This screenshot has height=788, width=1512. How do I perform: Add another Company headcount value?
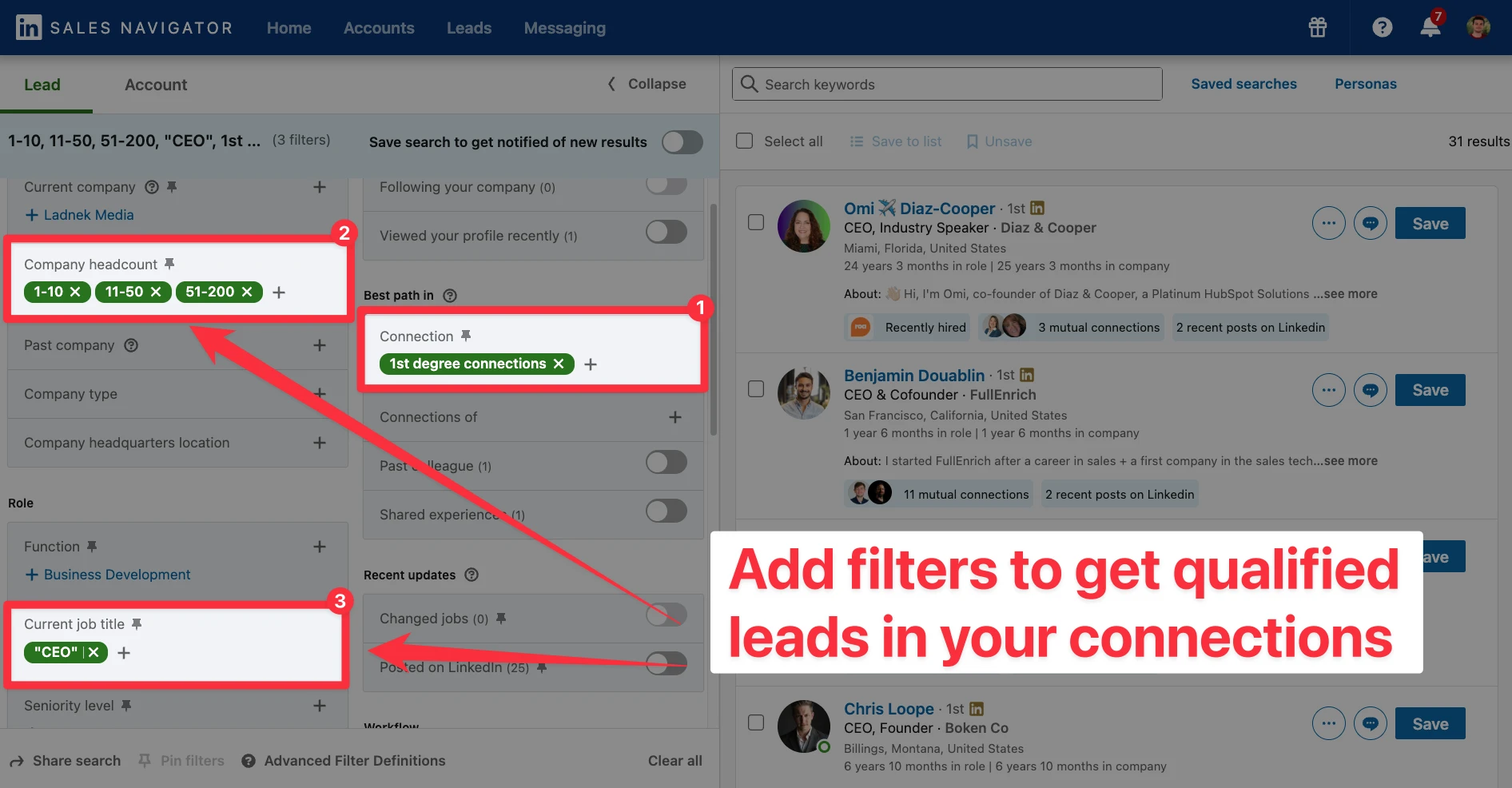(x=279, y=293)
